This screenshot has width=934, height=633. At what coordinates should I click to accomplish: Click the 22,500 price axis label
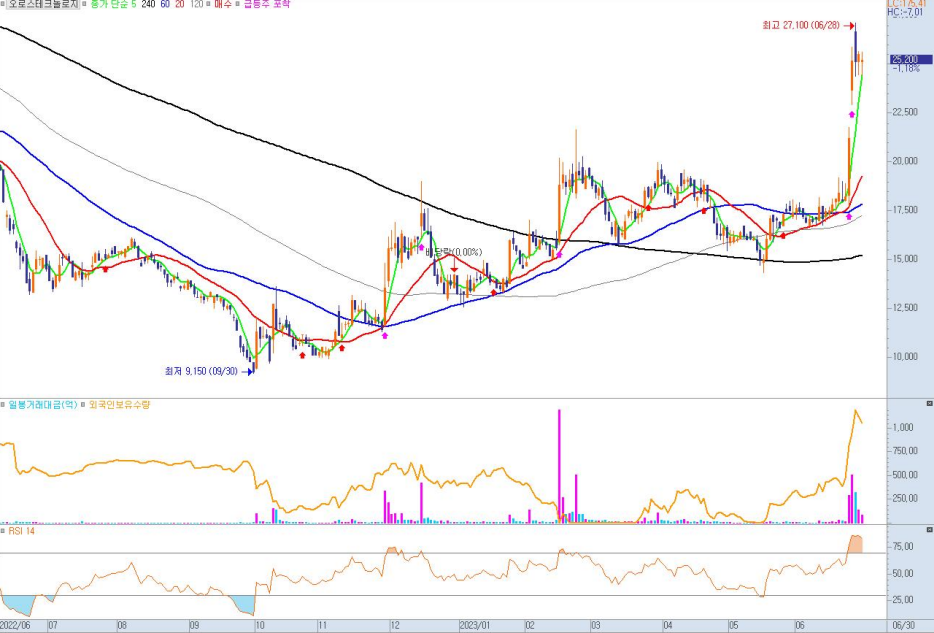tap(905, 112)
